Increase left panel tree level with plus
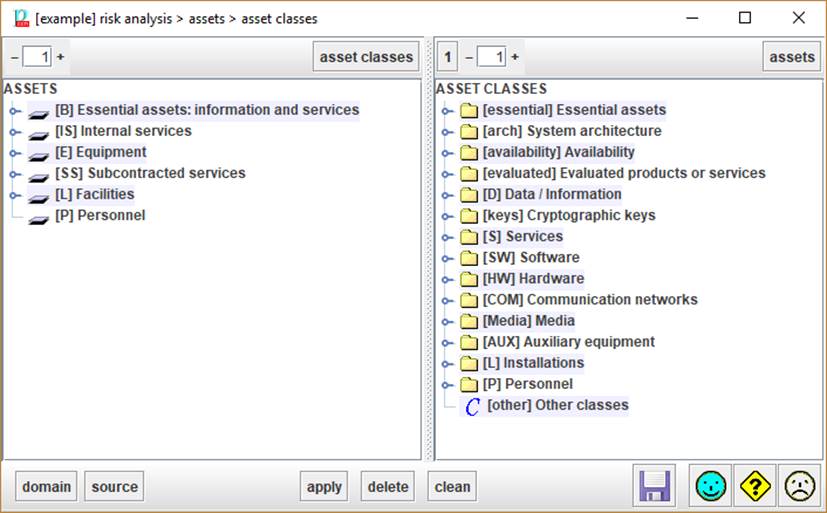Image resolution: width=827 pixels, height=513 pixels. tap(60, 57)
